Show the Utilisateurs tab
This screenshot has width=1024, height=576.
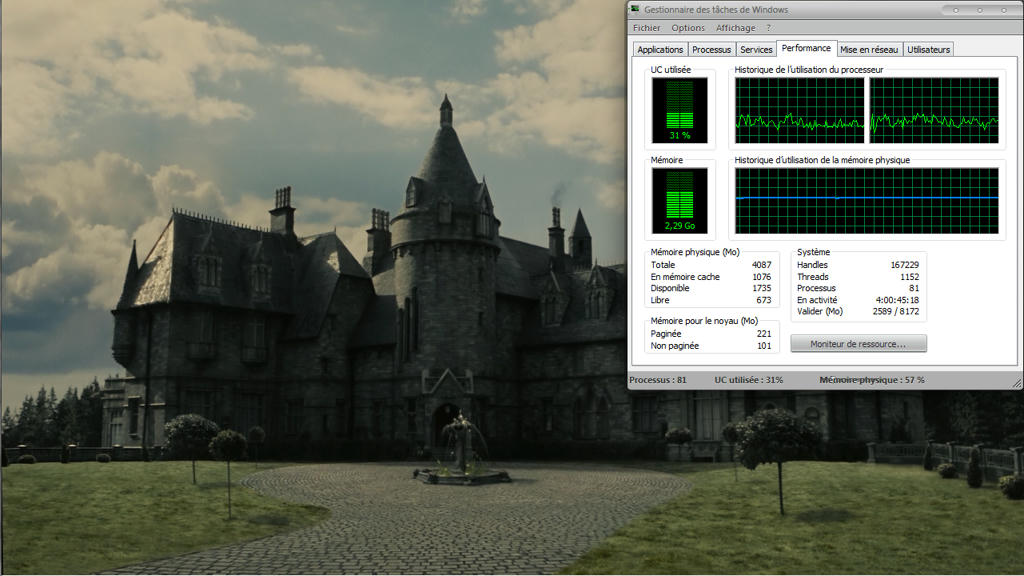[929, 49]
